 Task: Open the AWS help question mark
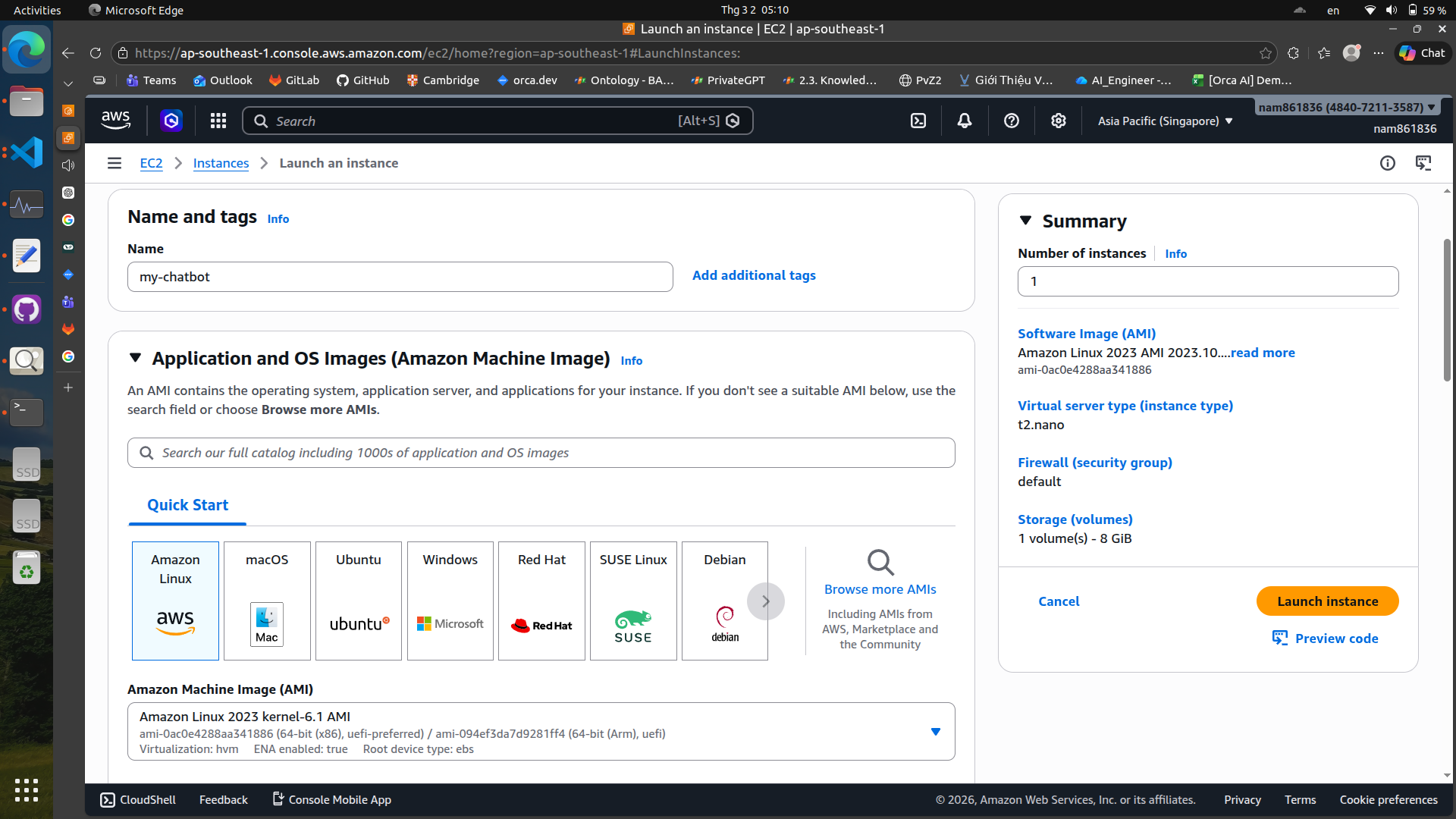(1011, 120)
